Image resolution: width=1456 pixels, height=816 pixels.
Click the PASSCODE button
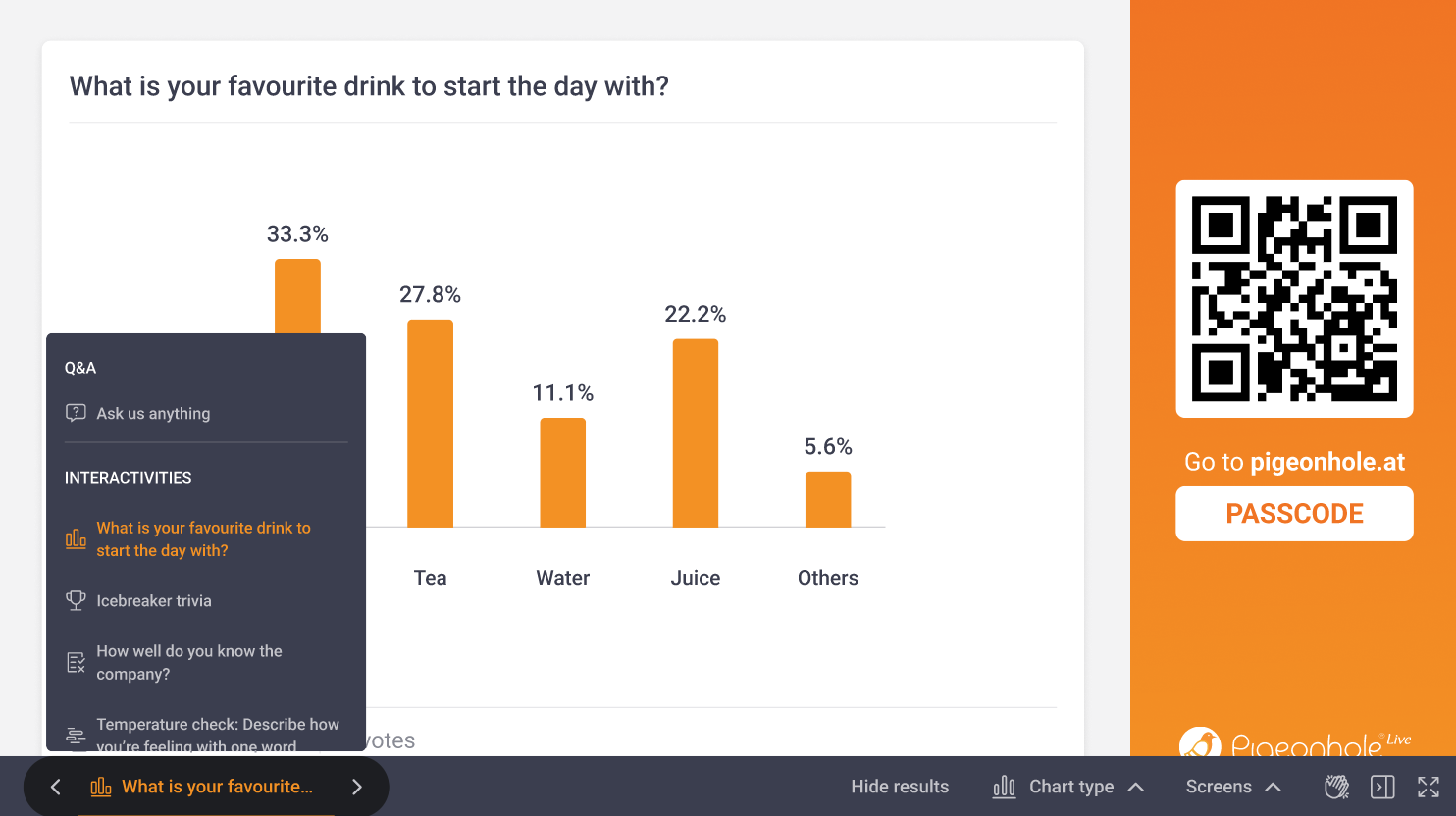pos(1294,514)
